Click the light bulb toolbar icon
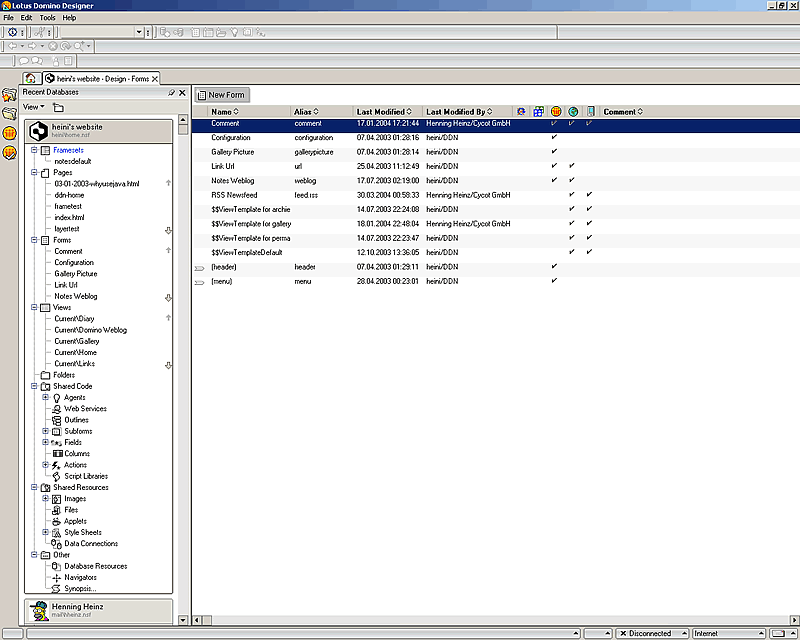This screenshot has height=640, width=800. pyautogui.click(x=234, y=32)
